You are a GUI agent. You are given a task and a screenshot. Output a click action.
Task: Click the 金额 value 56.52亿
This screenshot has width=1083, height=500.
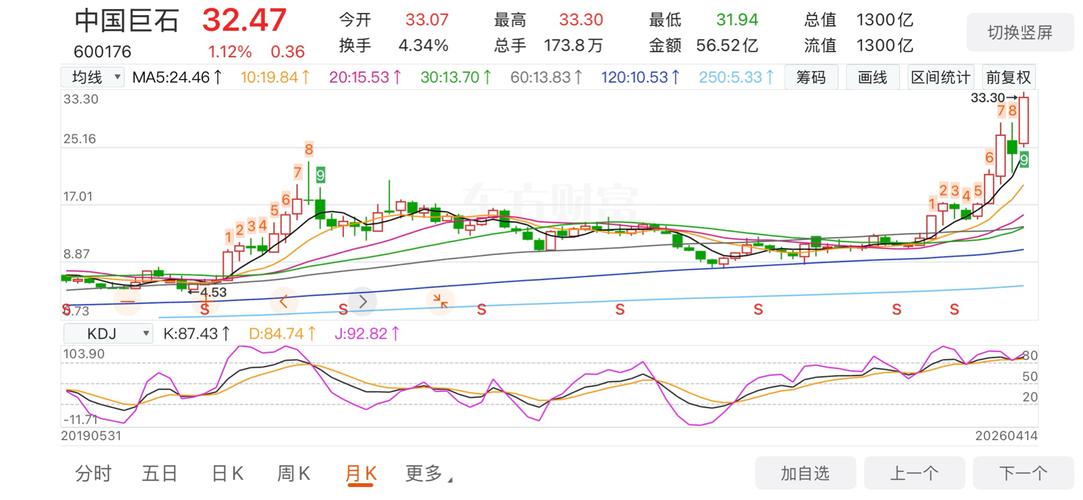coord(727,46)
